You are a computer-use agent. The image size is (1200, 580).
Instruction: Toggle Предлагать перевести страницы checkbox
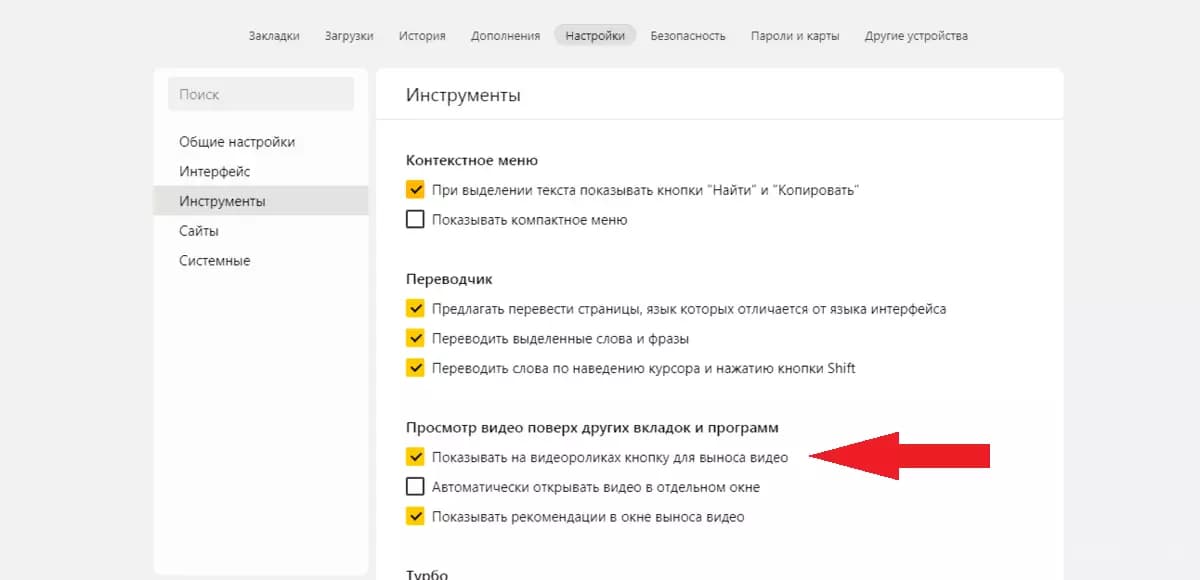[416, 309]
